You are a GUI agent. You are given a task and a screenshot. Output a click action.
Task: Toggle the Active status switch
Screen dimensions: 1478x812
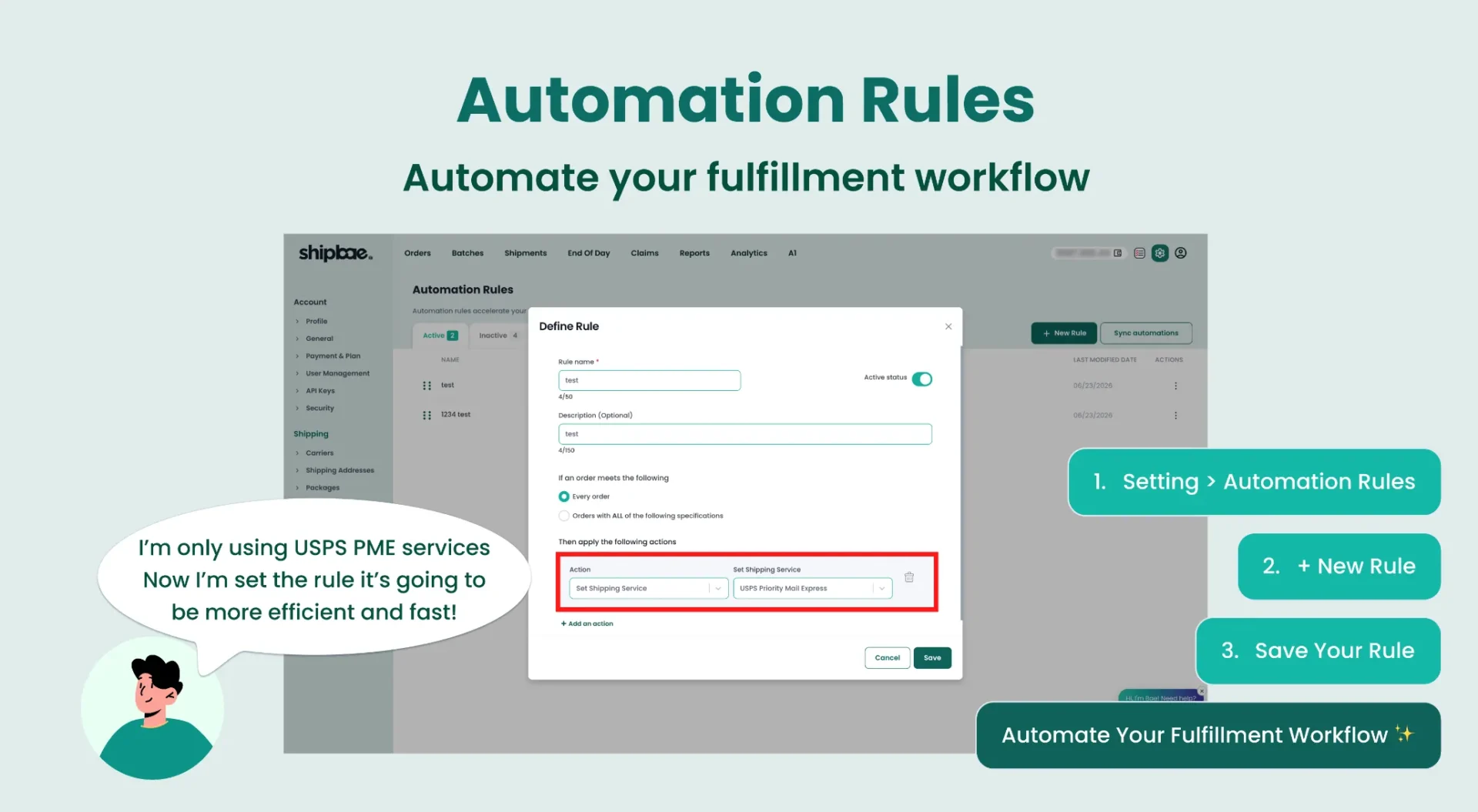(921, 379)
